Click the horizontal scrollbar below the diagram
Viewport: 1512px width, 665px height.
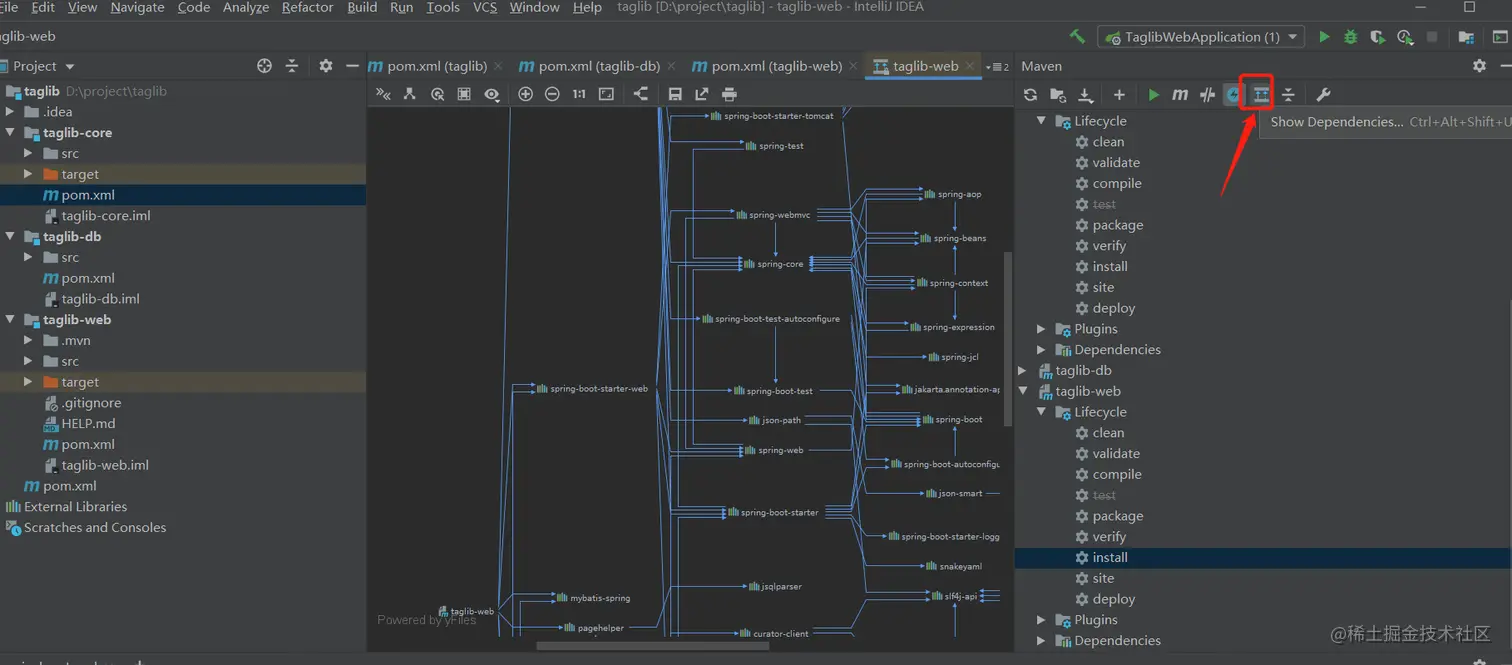(650, 645)
